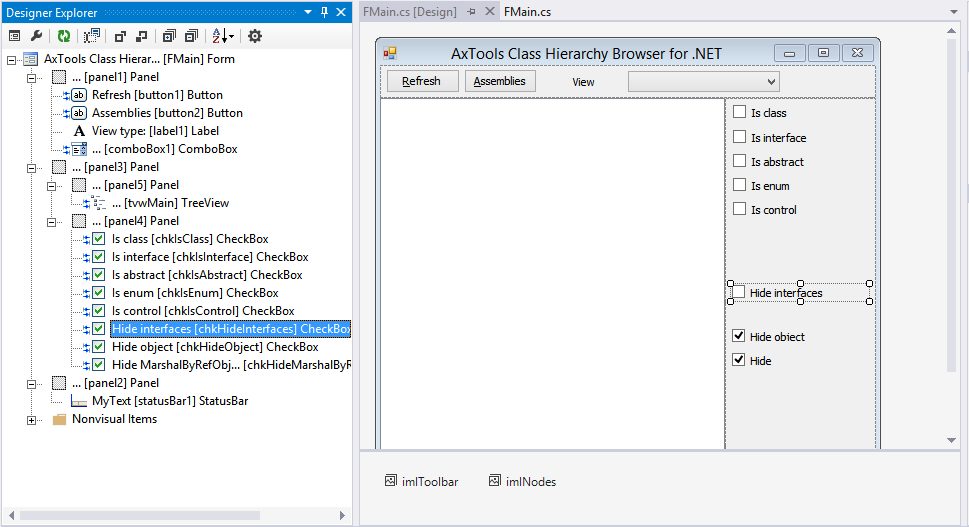Open the document tab list dropdown arrow
This screenshot has height=527, width=969.
(x=953, y=12)
